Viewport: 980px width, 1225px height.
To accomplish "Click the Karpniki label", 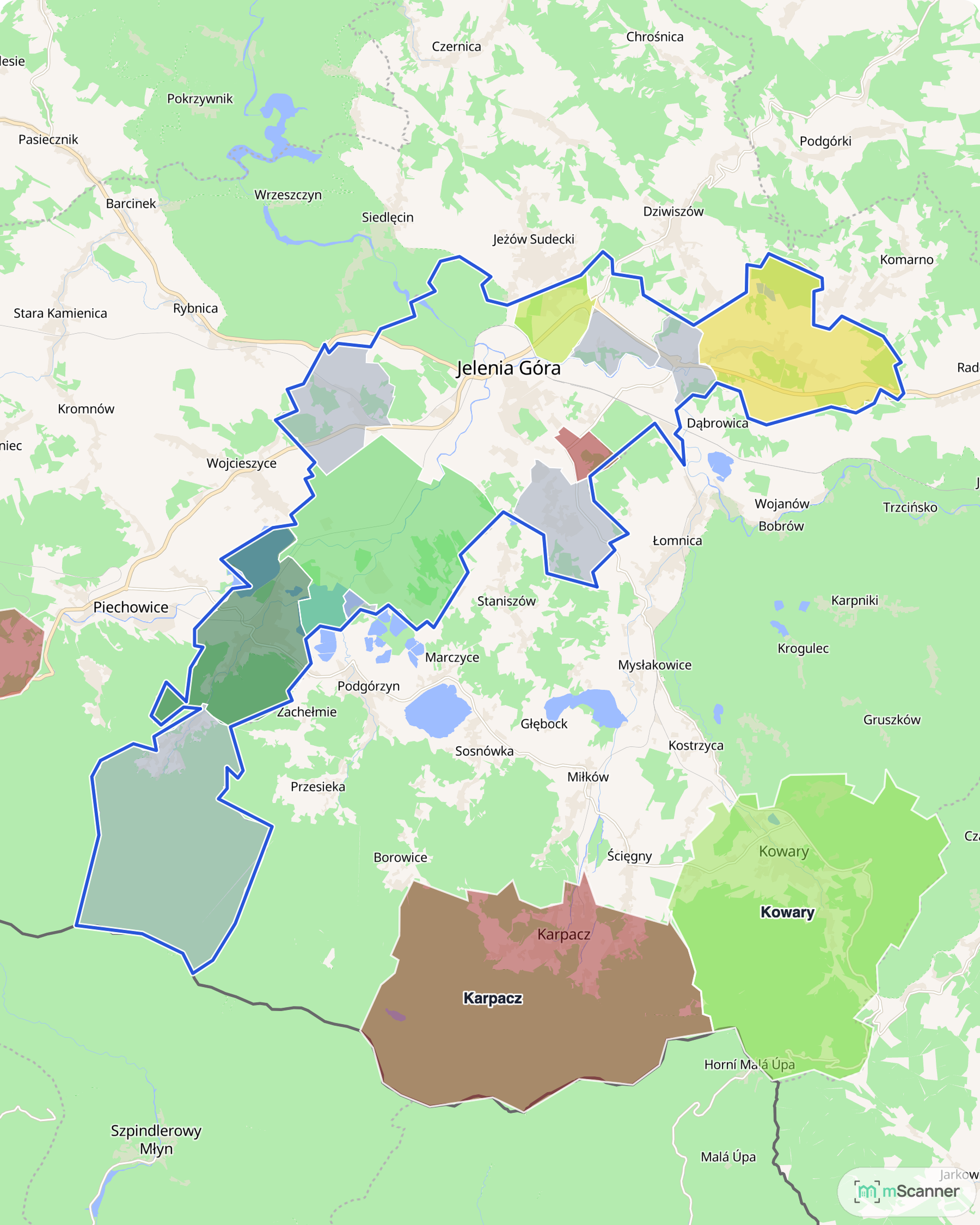I will click(854, 601).
